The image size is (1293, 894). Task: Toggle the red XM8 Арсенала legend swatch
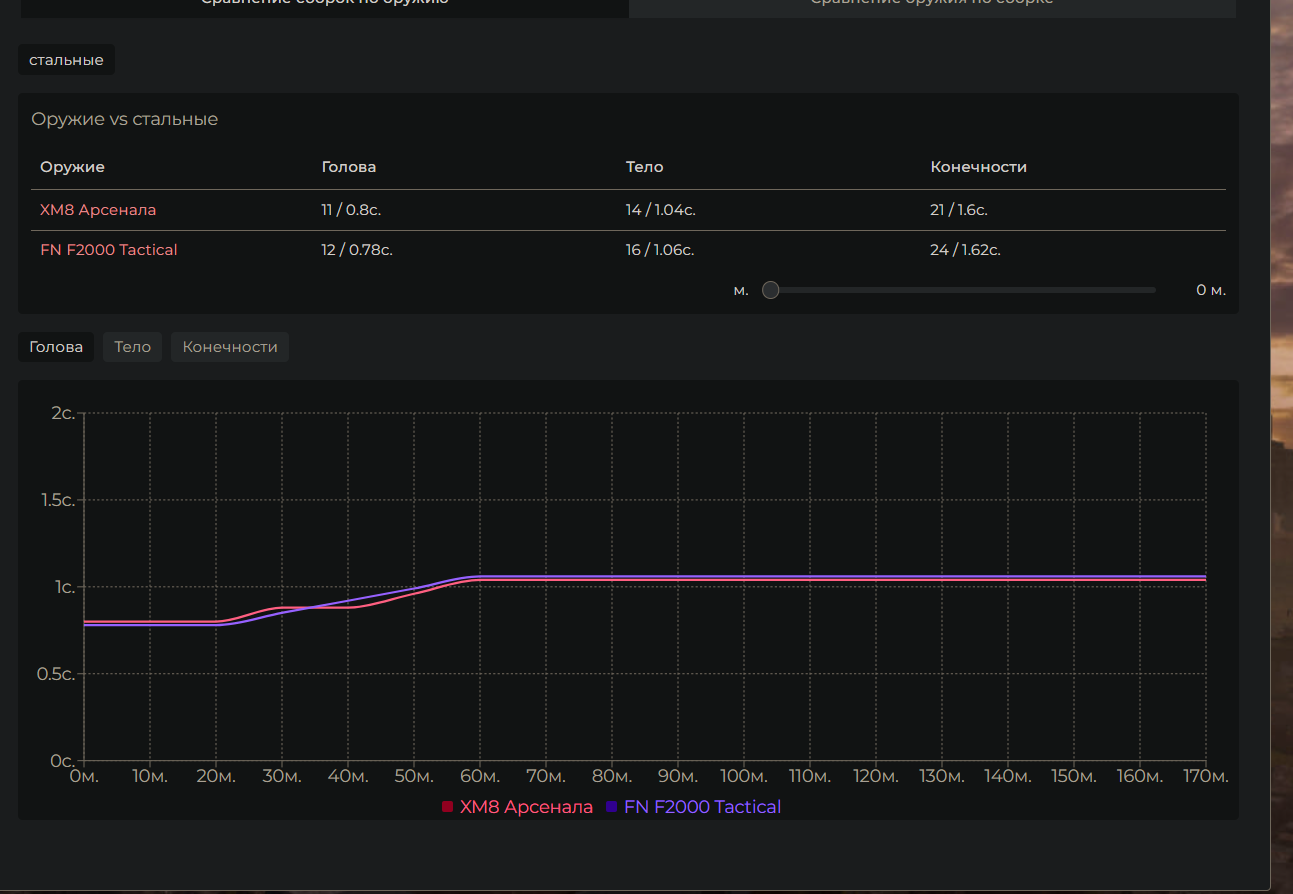pos(447,807)
